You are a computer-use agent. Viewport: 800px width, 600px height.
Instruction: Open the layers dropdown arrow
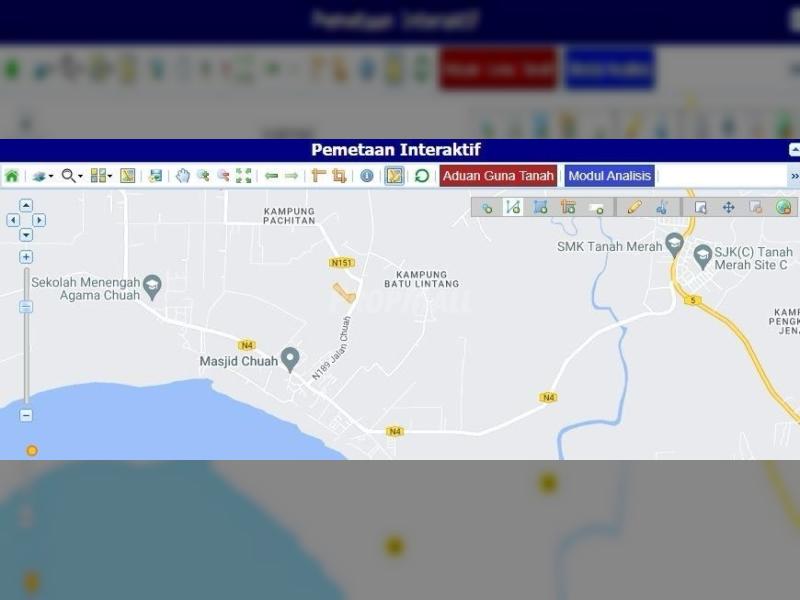click(51, 177)
